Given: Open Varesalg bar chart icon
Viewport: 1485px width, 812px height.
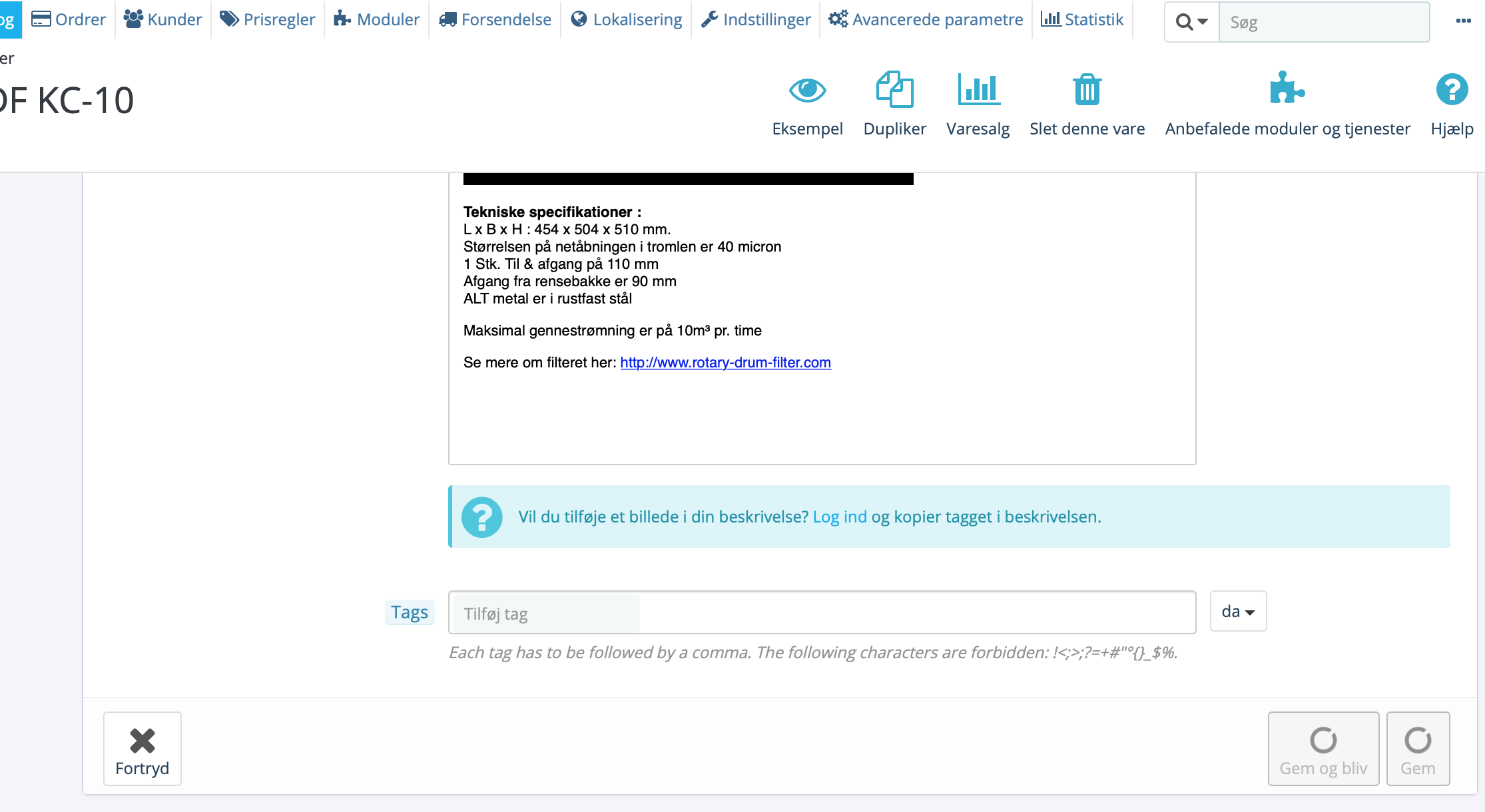Looking at the screenshot, I should tap(978, 90).
